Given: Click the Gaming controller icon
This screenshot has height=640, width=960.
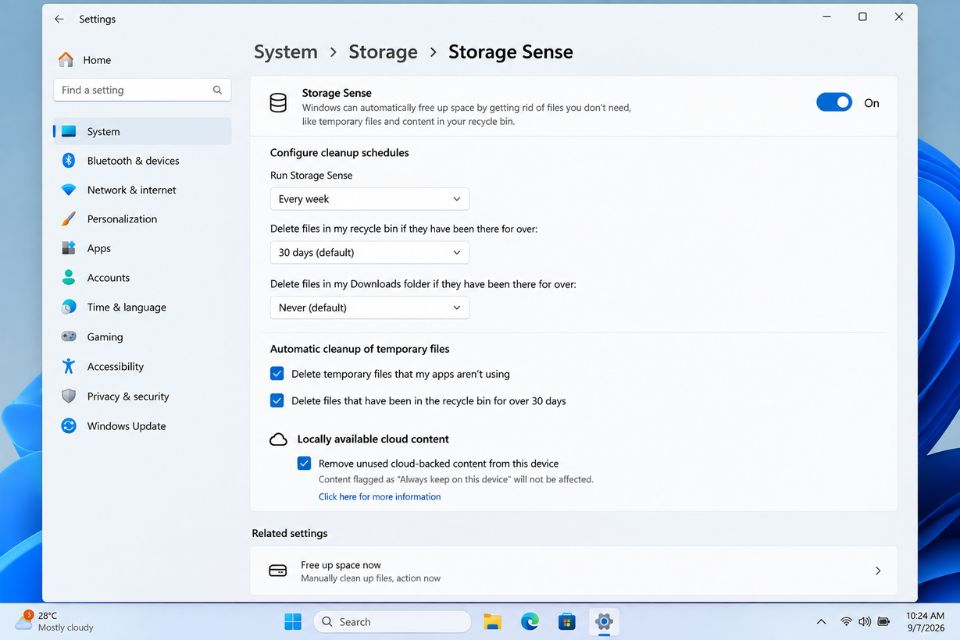Looking at the screenshot, I should click(69, 336).
